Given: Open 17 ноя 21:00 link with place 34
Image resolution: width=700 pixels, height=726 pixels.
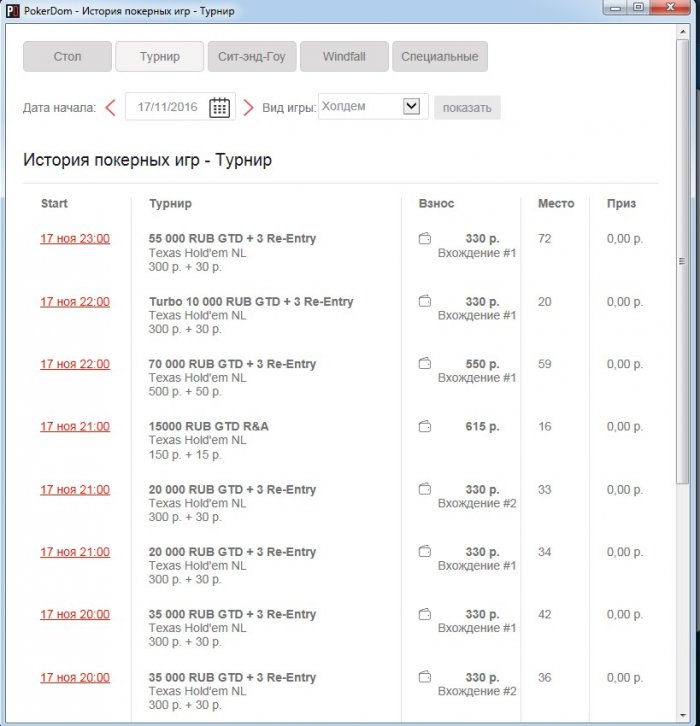Looking at the screenshot, I should (75, 552).
